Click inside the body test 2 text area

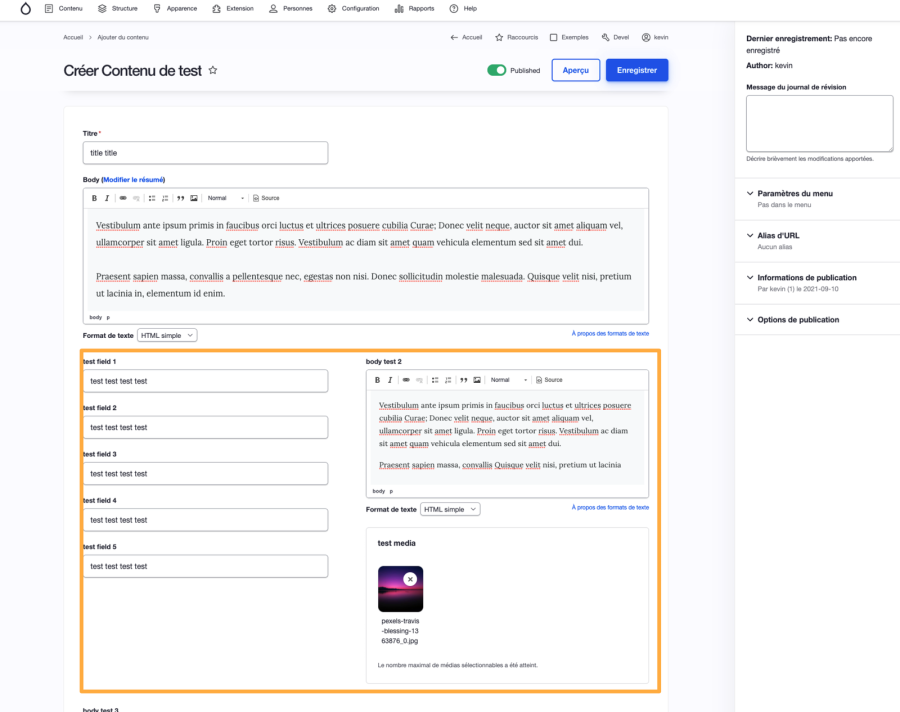[x=507, y=438]
